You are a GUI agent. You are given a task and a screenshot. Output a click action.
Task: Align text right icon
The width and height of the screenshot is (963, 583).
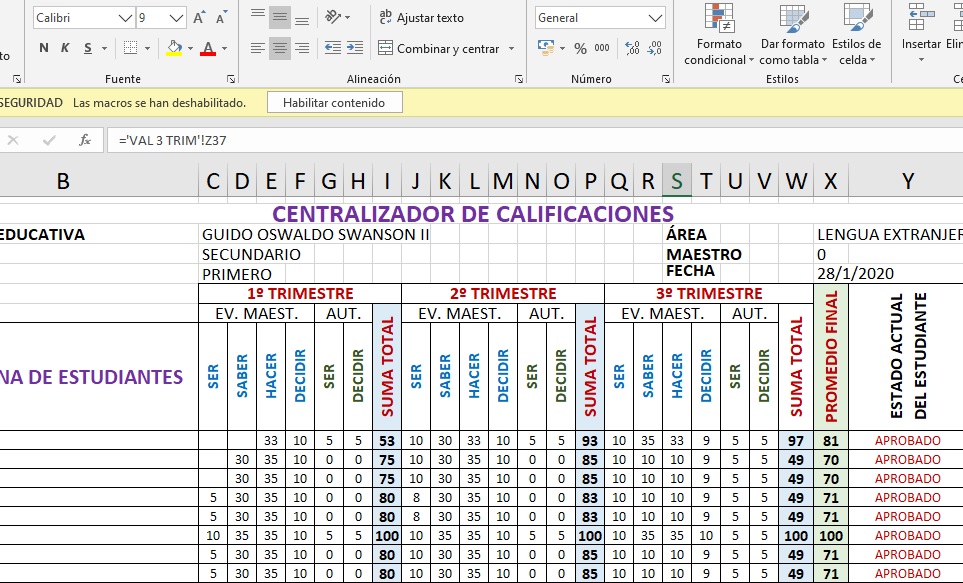coord(302,48)
